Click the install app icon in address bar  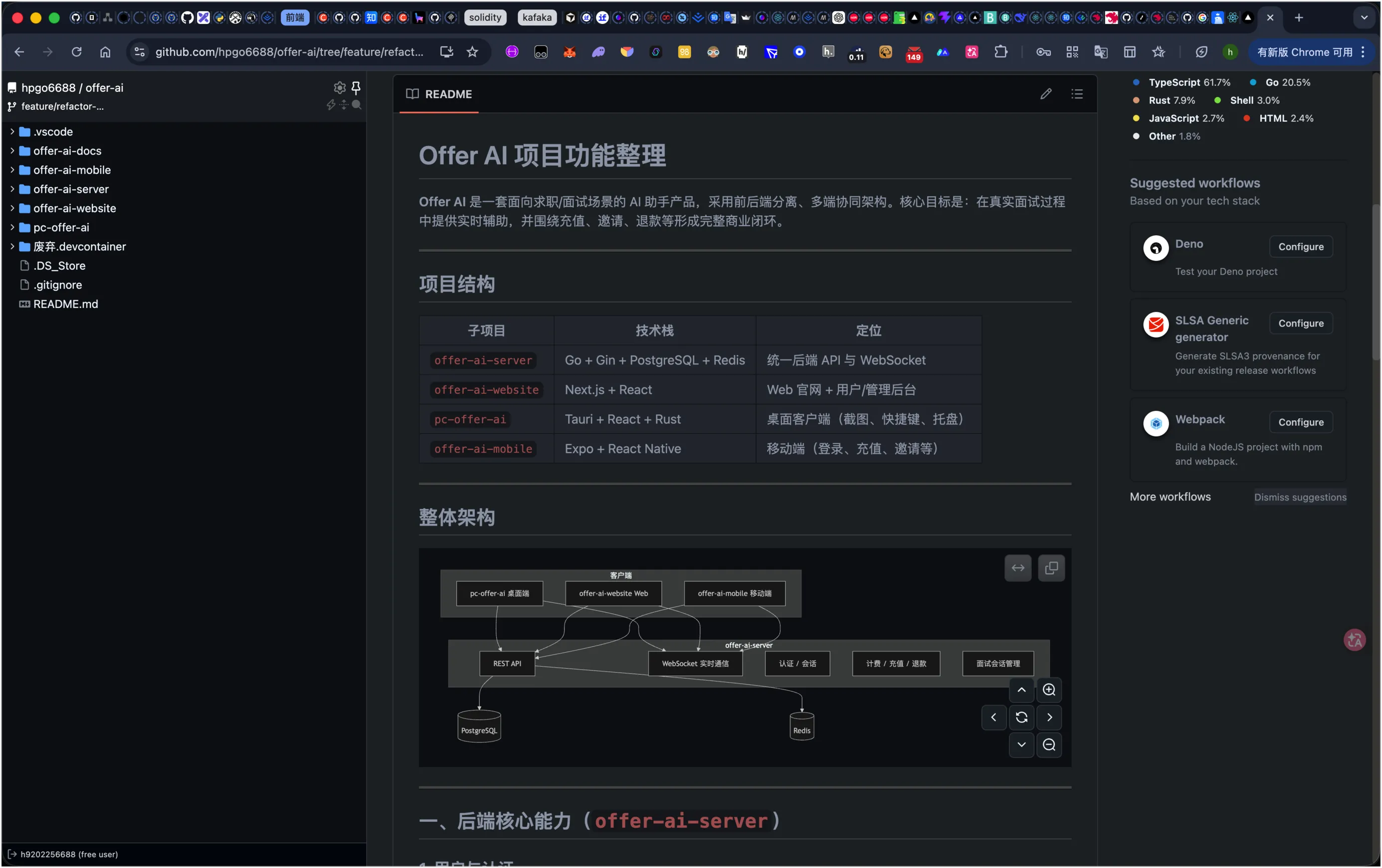coord(446,52)
